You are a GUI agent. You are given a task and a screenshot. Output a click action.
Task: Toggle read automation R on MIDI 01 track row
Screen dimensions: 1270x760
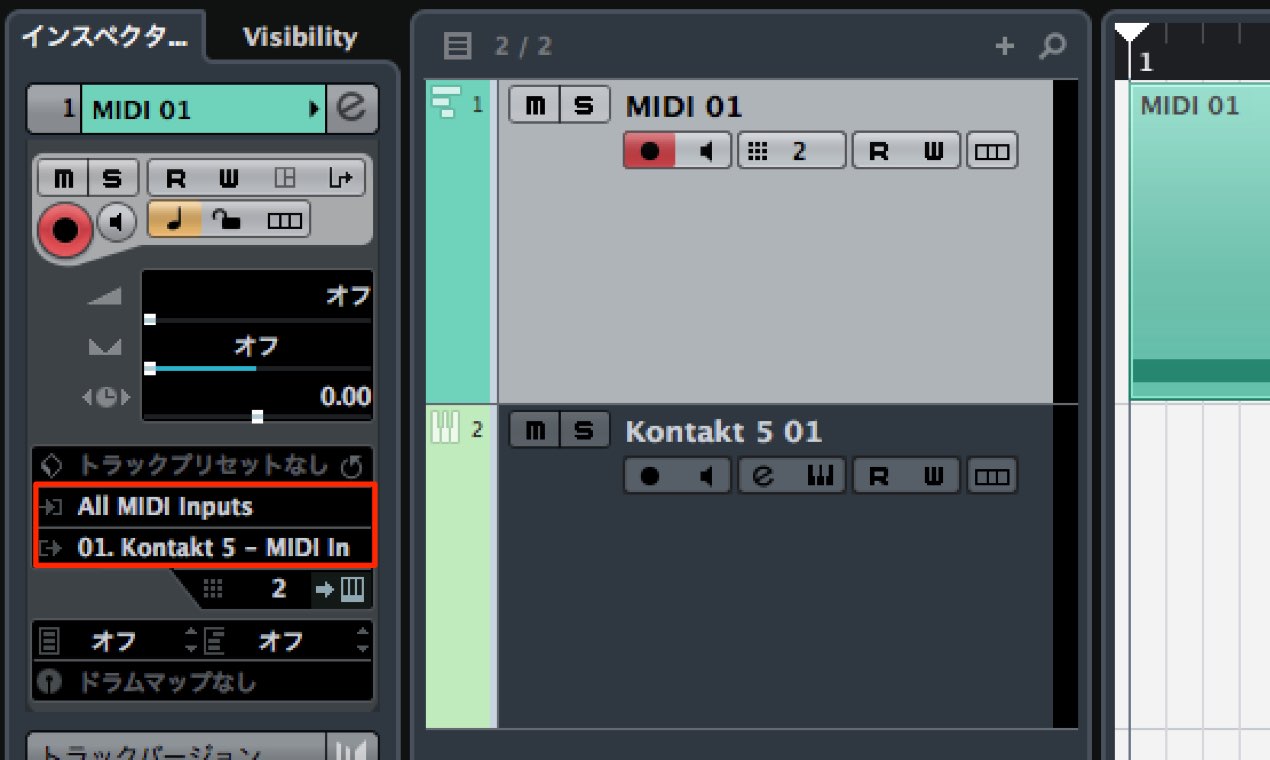pyautogui.click(x=879, y=151)
